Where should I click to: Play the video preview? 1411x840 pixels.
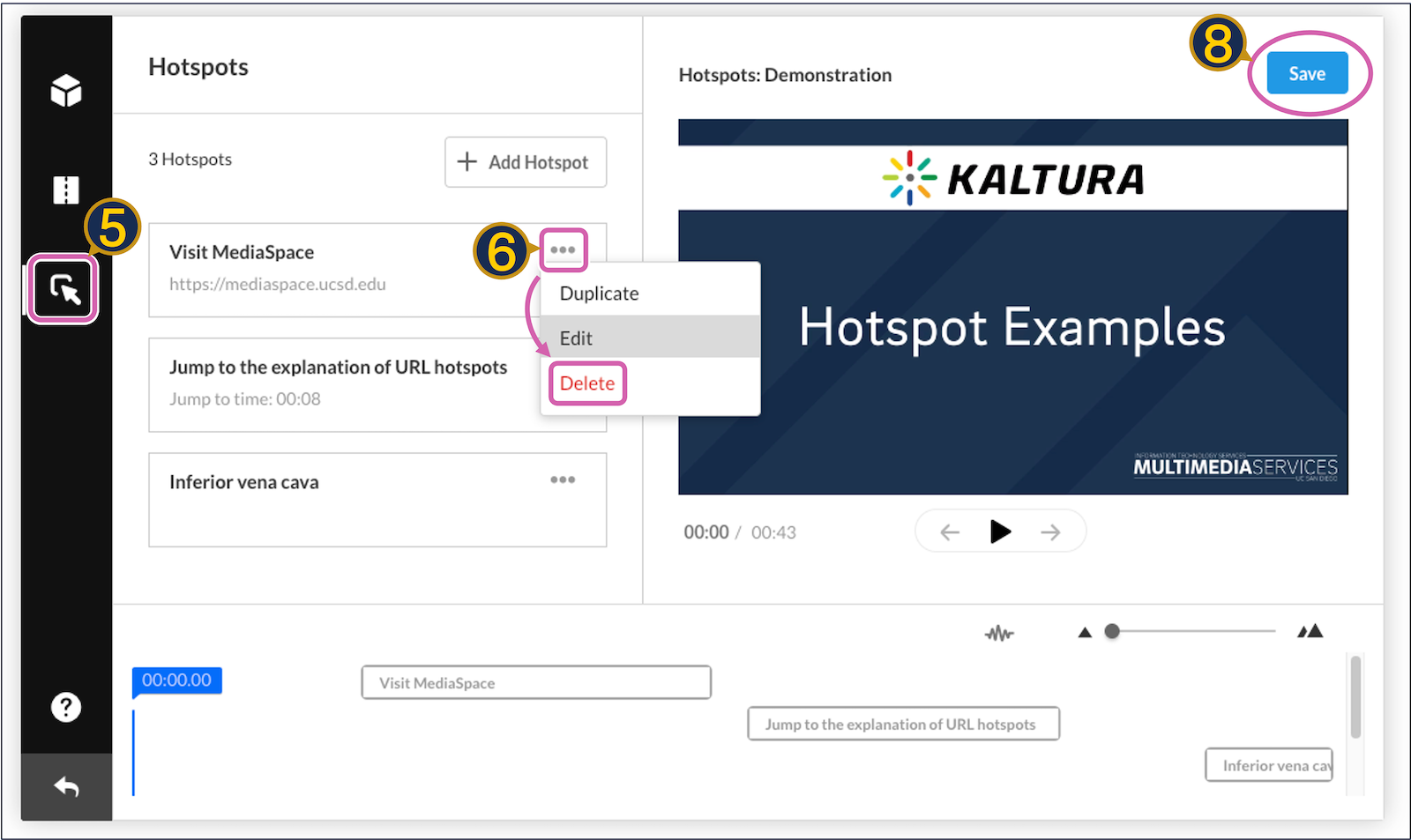[1000, 532]
